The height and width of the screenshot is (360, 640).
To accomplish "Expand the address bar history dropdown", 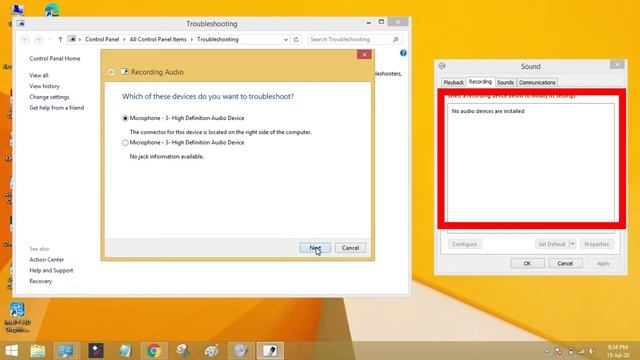I will tap(286, 40).
